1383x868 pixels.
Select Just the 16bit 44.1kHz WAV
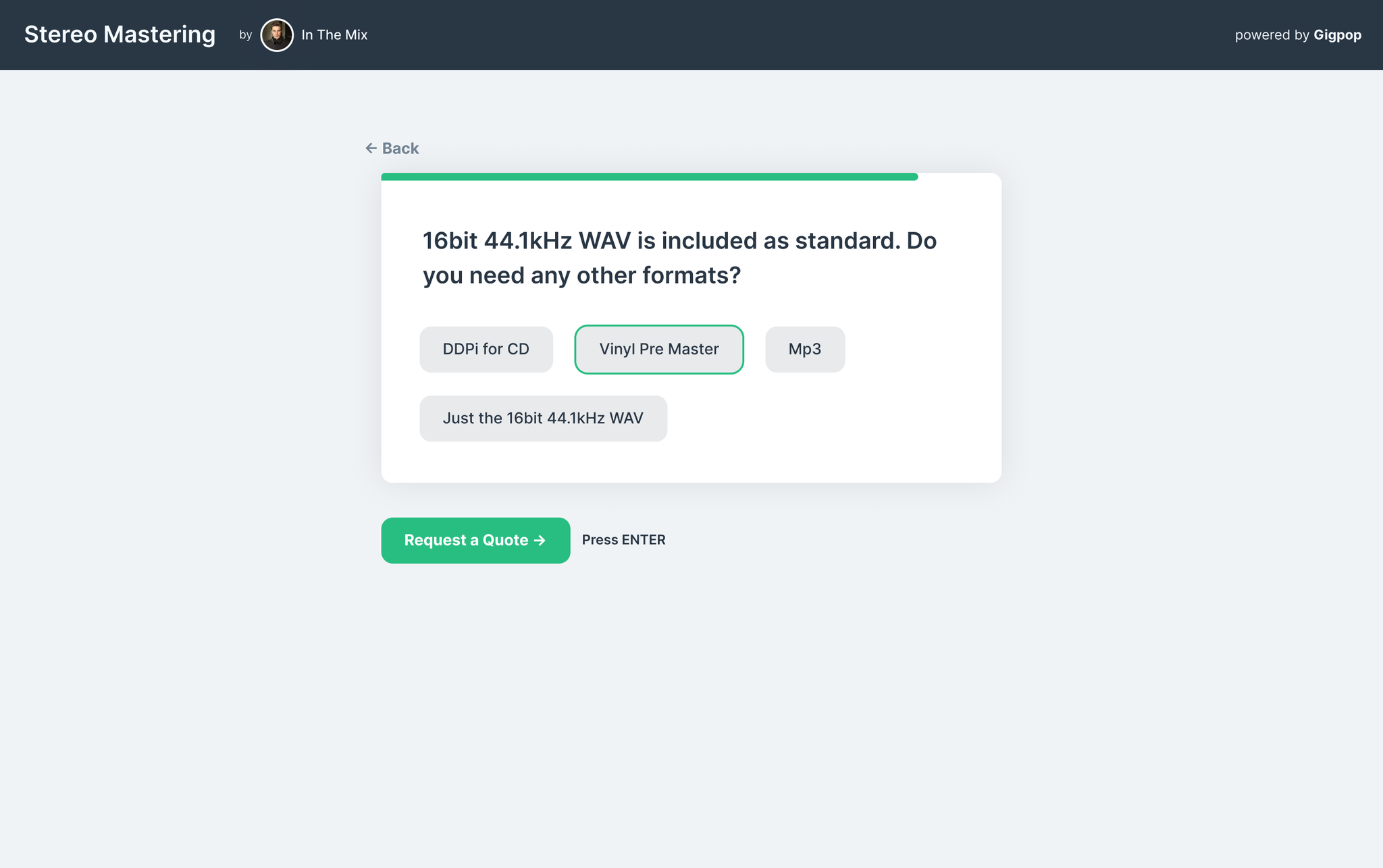[x=543, y=418]
